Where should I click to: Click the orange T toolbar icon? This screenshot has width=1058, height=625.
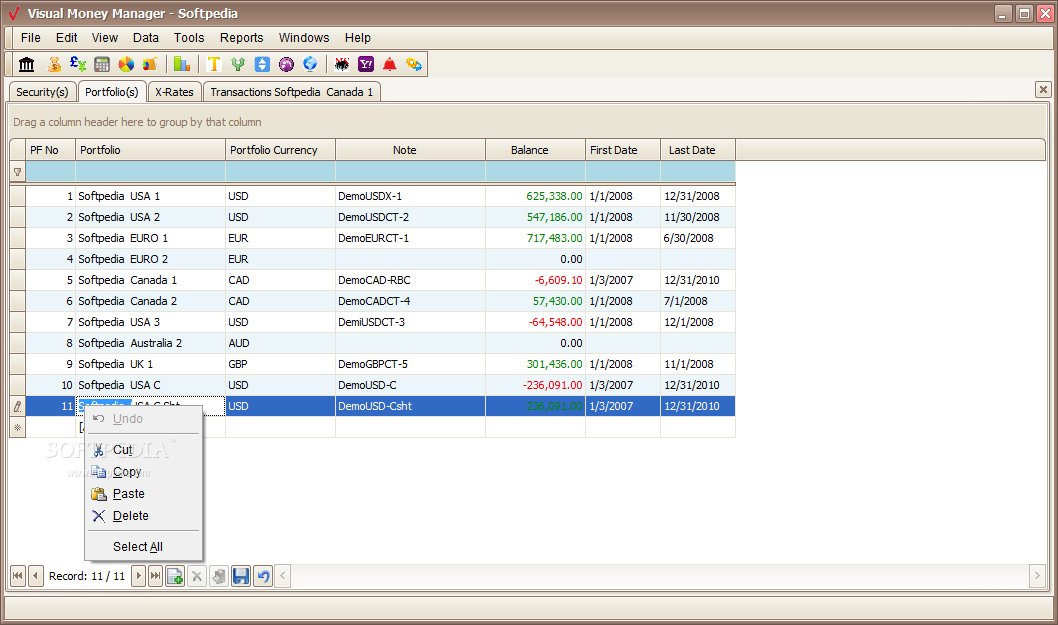[214, 64]
